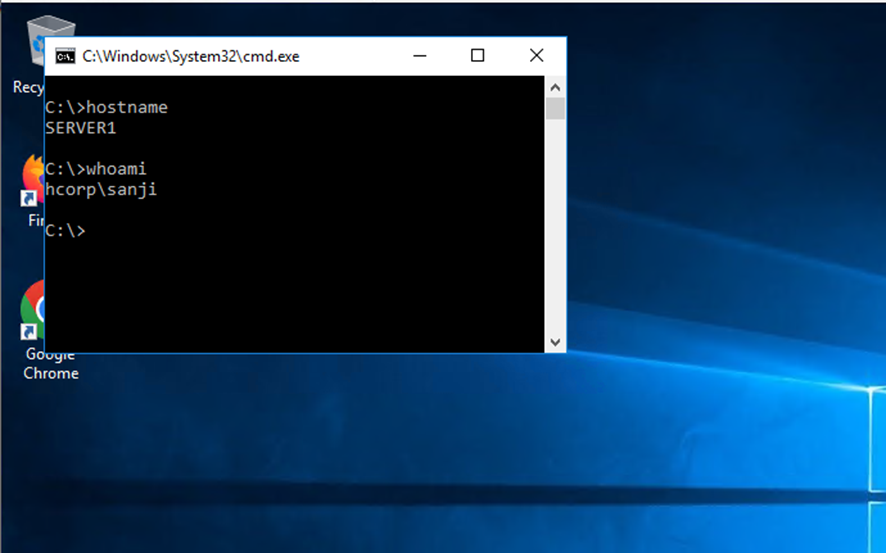
Task: Click the whoami command text
Action: pyautogui.click(x=116, y=169)
